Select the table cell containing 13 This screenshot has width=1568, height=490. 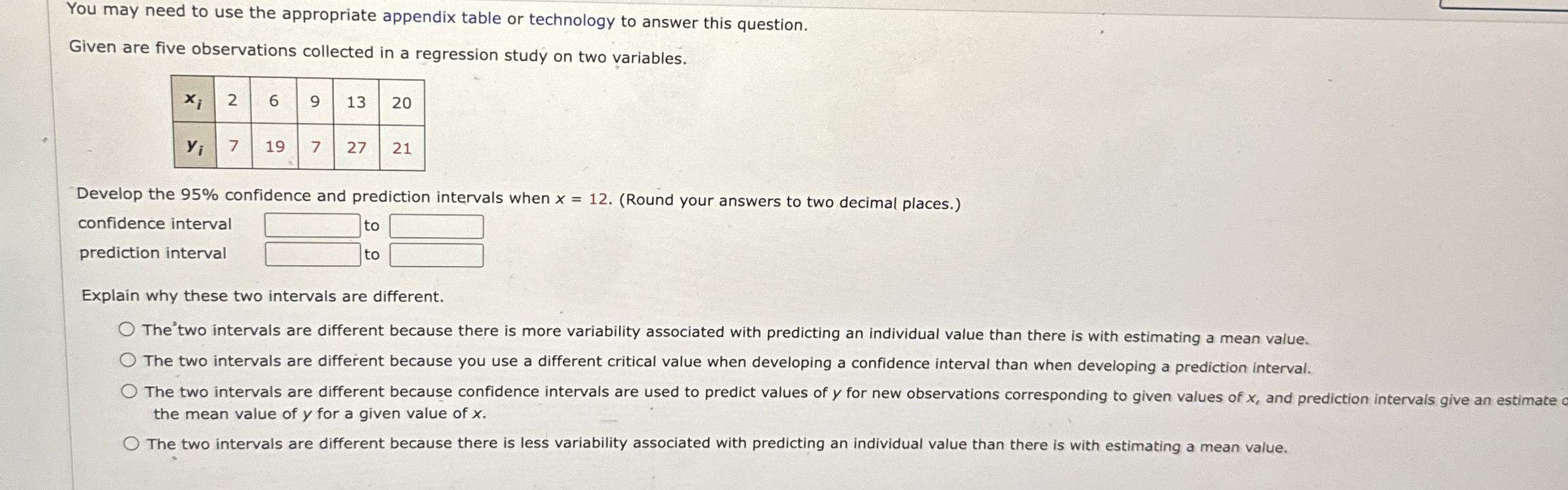355,103
